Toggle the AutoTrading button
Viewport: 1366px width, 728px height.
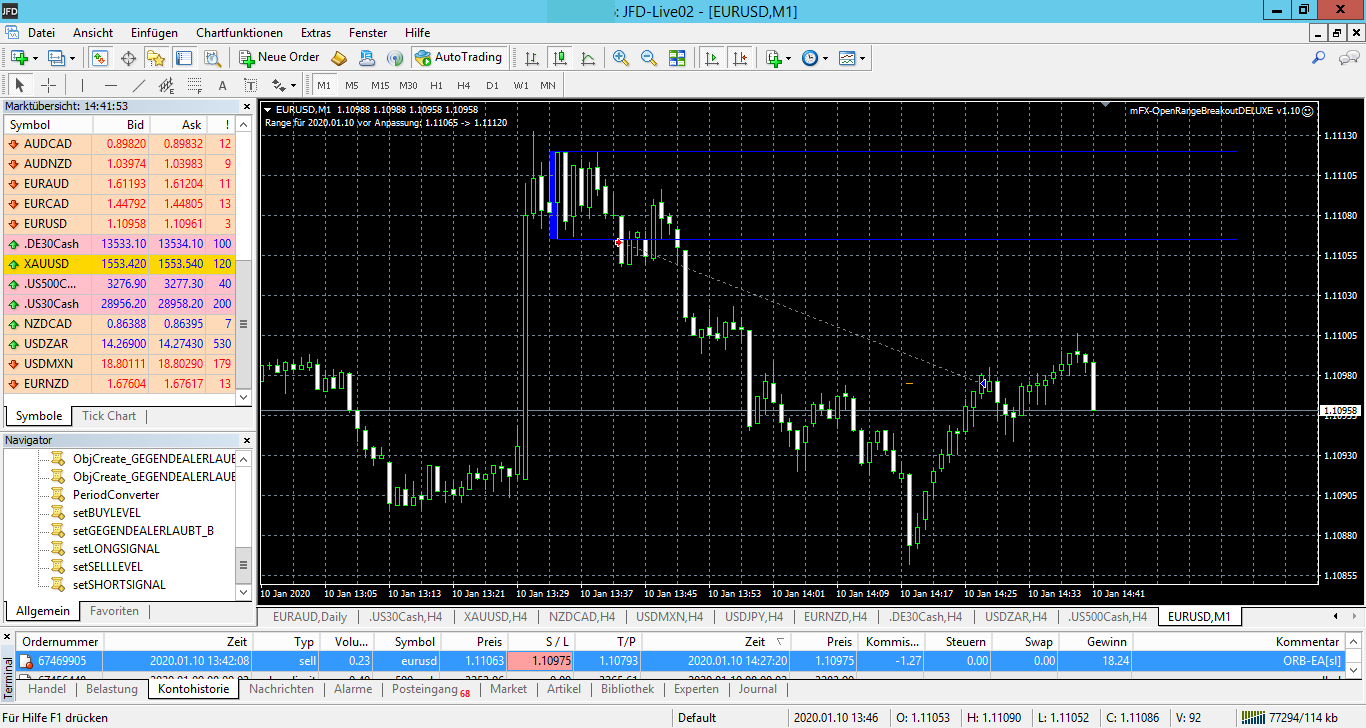pos(458,58)
